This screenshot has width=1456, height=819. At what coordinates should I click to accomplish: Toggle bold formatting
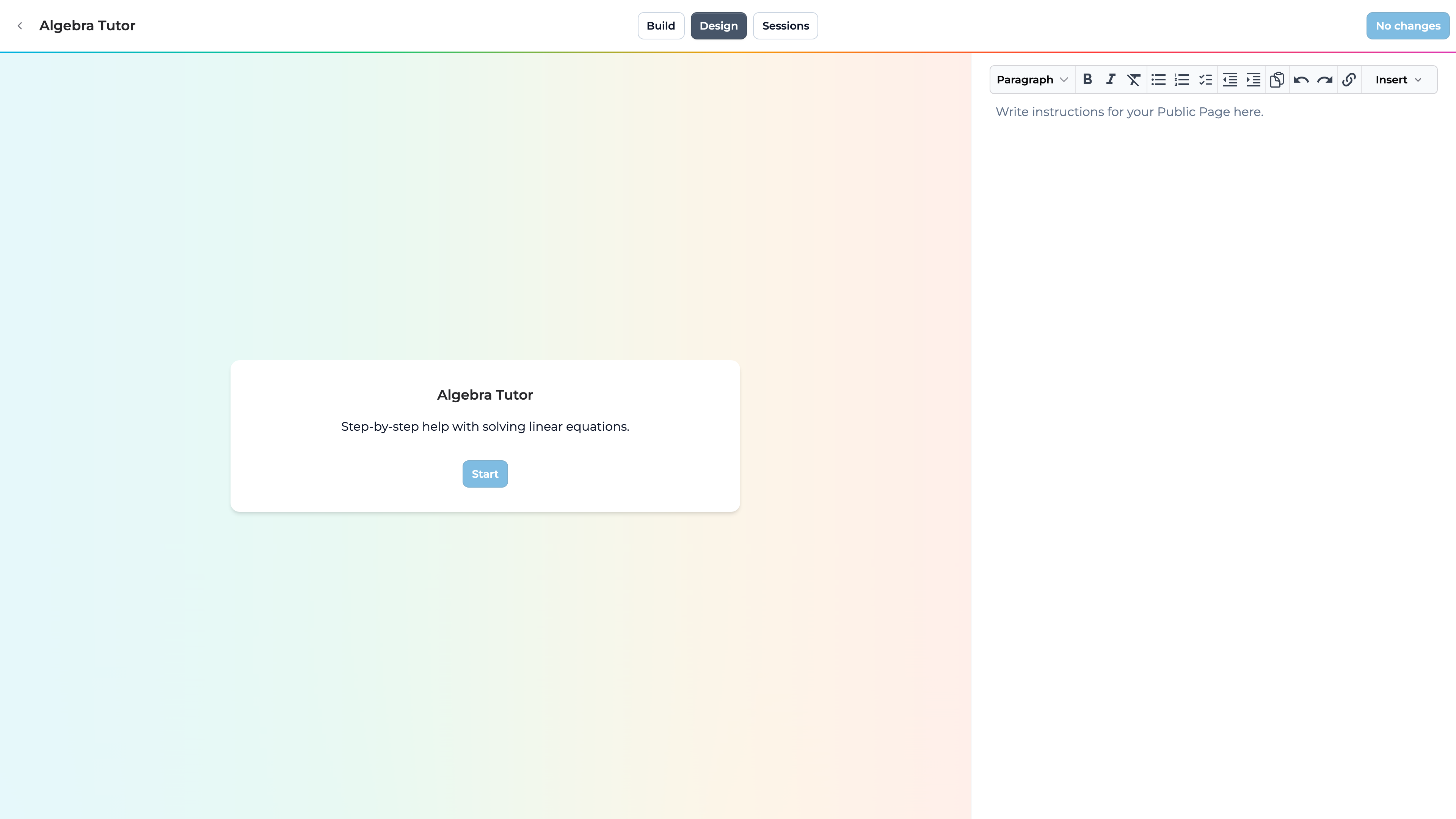click(x=1087, y=80)
